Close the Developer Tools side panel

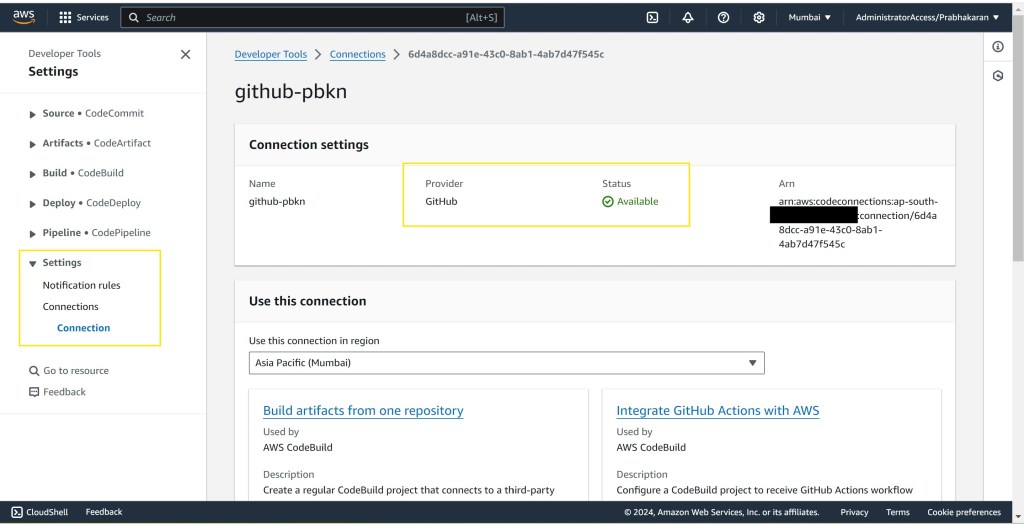(185, 55)
